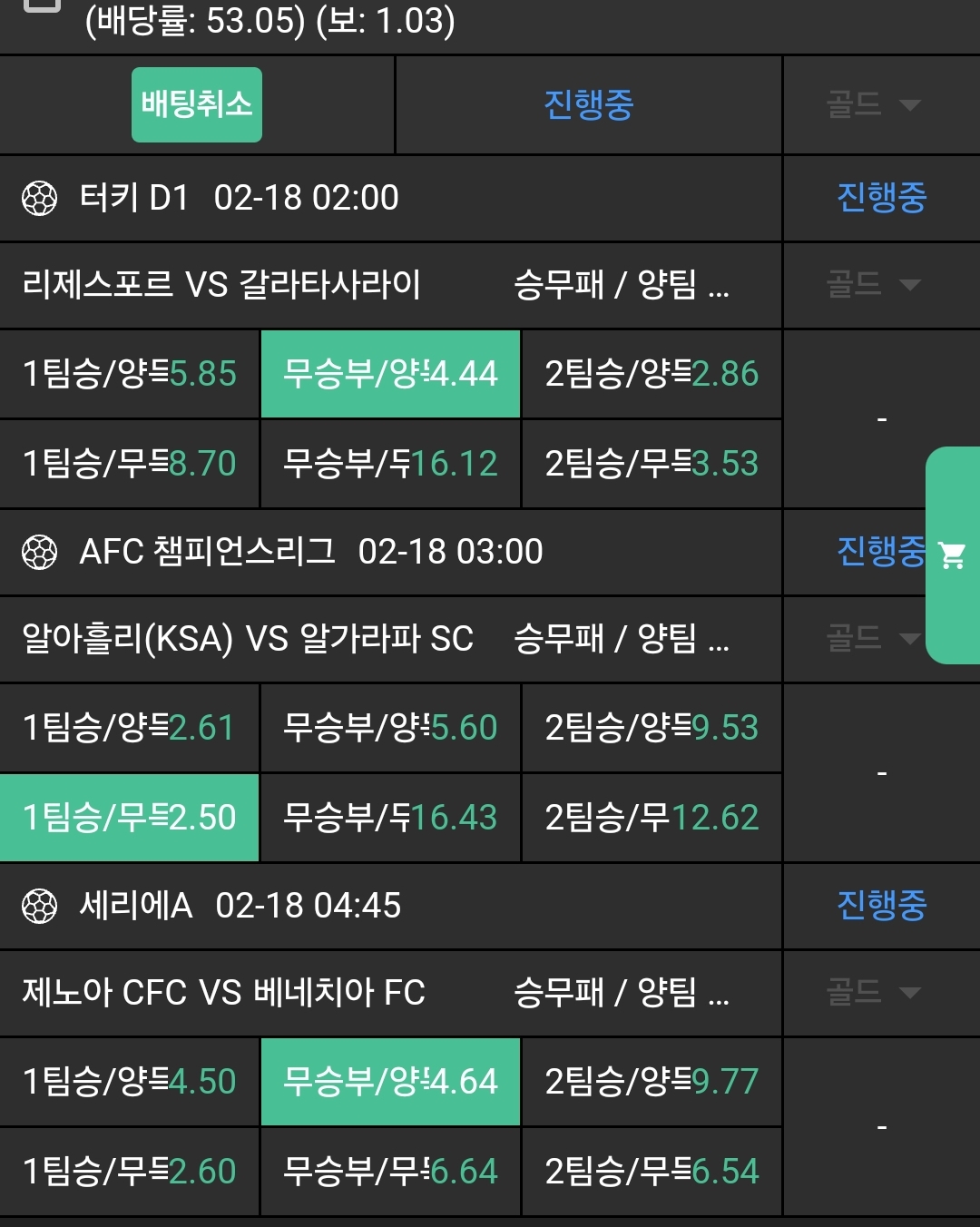The width and height of the screenshot is (980, 1227).
Task: Click soccer ball icon beside AFC 챔피언스리그
Action: coord(39,552)
